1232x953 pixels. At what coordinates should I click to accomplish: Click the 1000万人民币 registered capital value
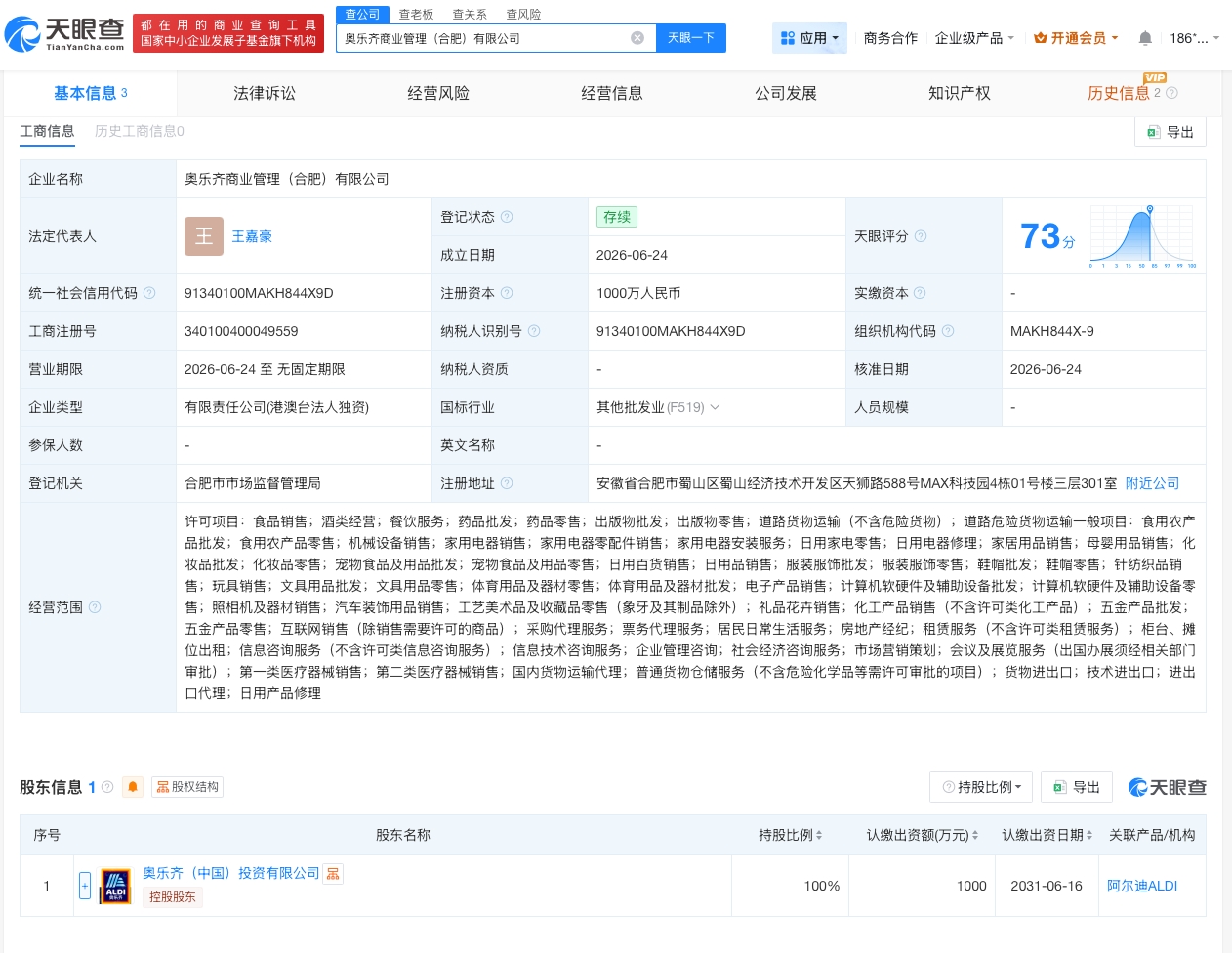coord(638,293)
